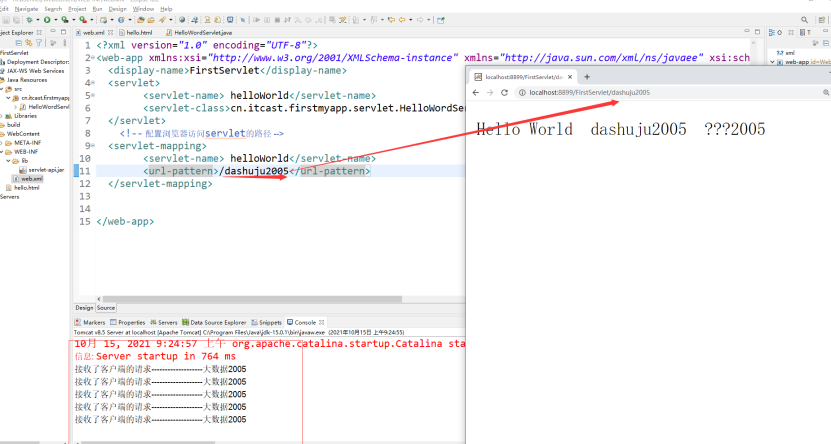Open dropdown arrow next to Debug button
The width and height of the screenshot is (831, 444).
pyautogui.click(x=38, y=20)
